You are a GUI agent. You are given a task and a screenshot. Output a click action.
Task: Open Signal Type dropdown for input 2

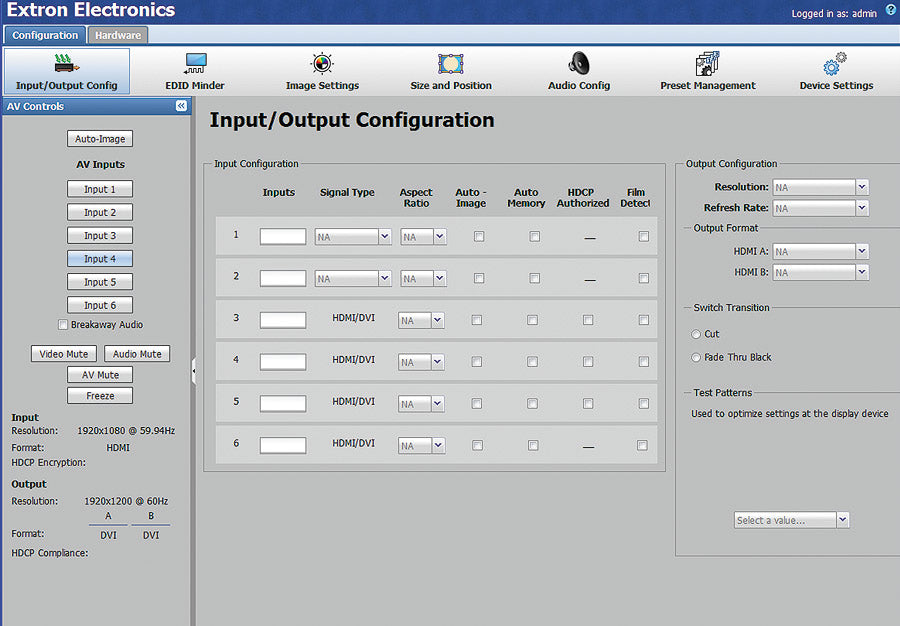[353, 278]
